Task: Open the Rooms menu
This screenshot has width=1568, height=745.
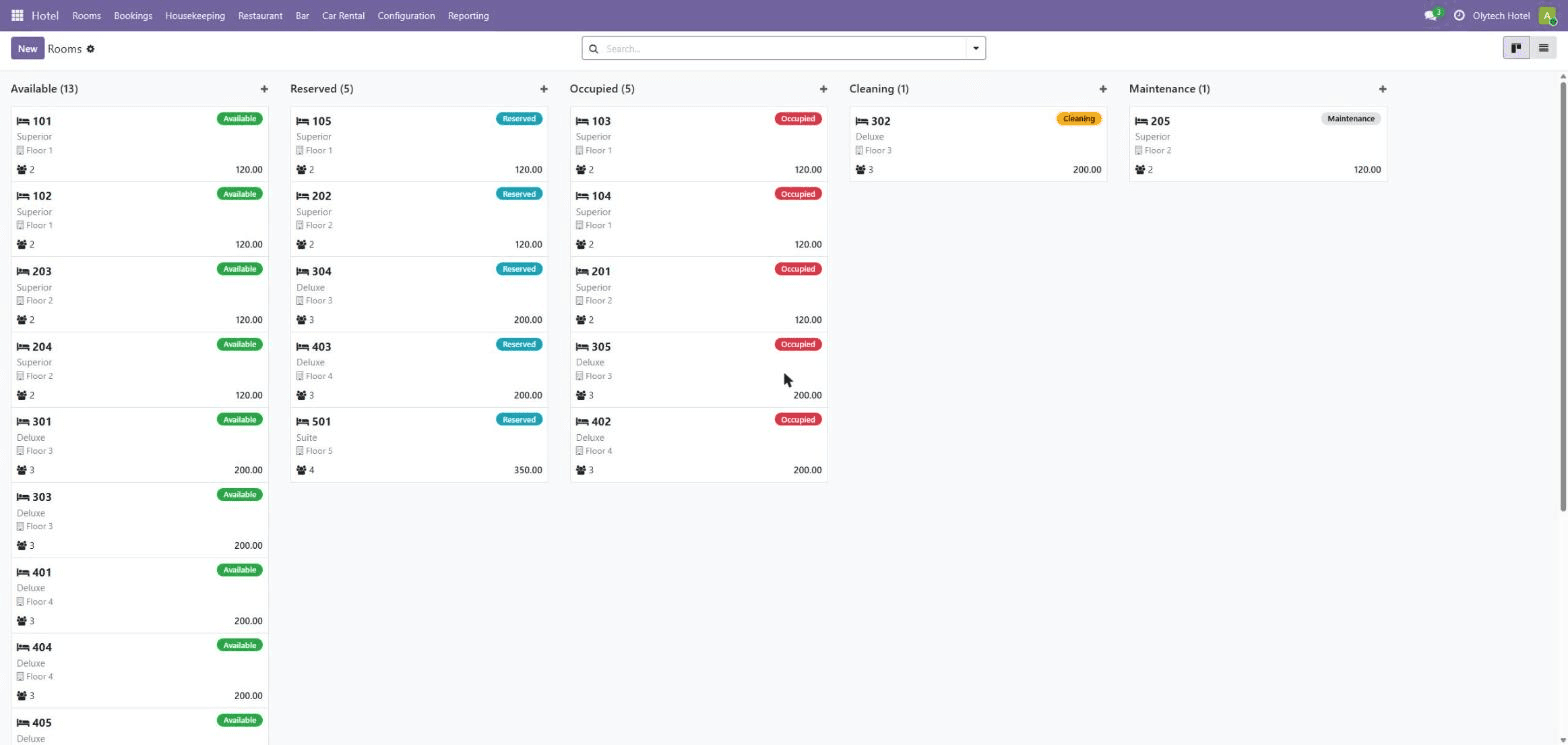Action: tap(86, 16)
